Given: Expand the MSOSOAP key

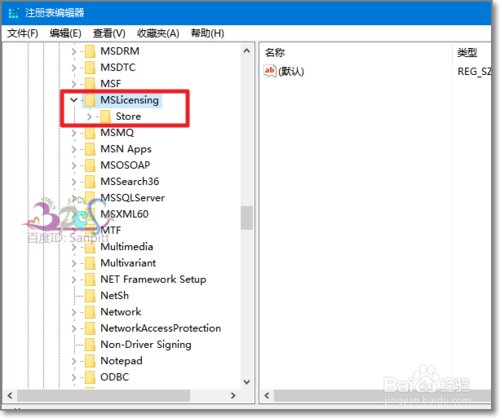Looking at the screenshot, I should click(x=74, y=165).
